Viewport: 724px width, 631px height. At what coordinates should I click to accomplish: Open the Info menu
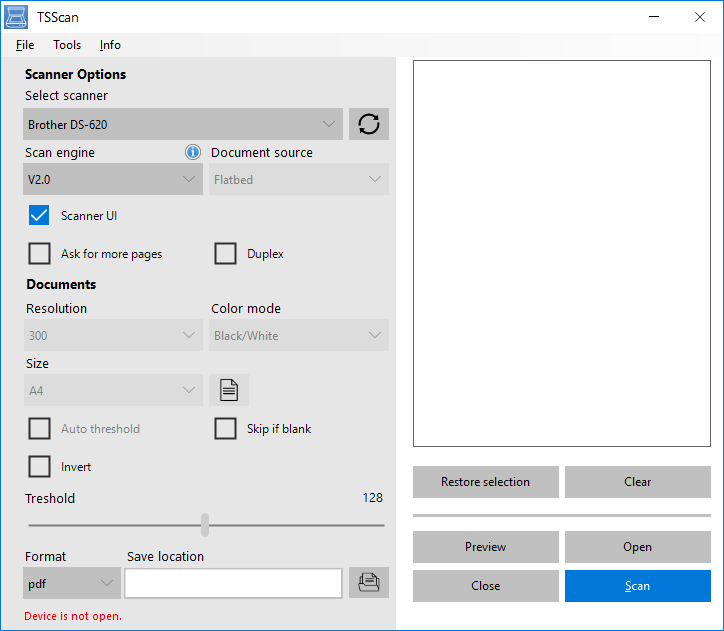110,45
